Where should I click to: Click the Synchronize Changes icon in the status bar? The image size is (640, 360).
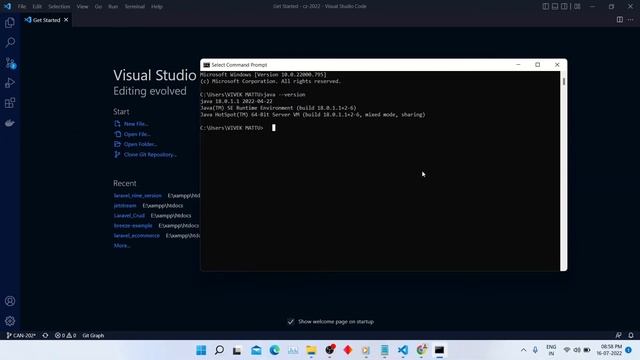pyautogui.click(x=45, y=336)
